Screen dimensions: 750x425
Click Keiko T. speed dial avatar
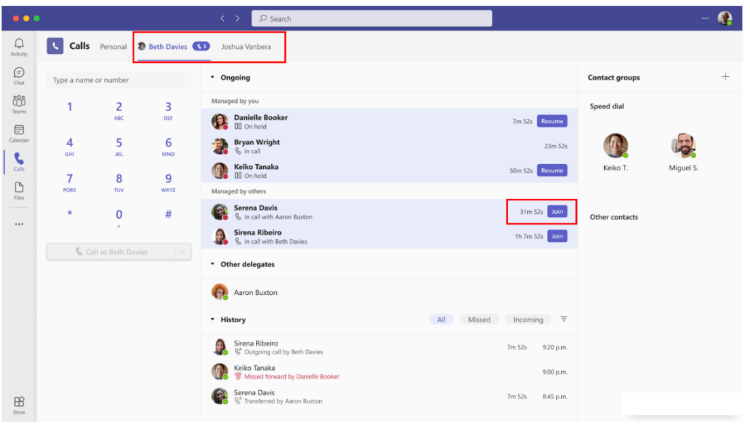615,145
